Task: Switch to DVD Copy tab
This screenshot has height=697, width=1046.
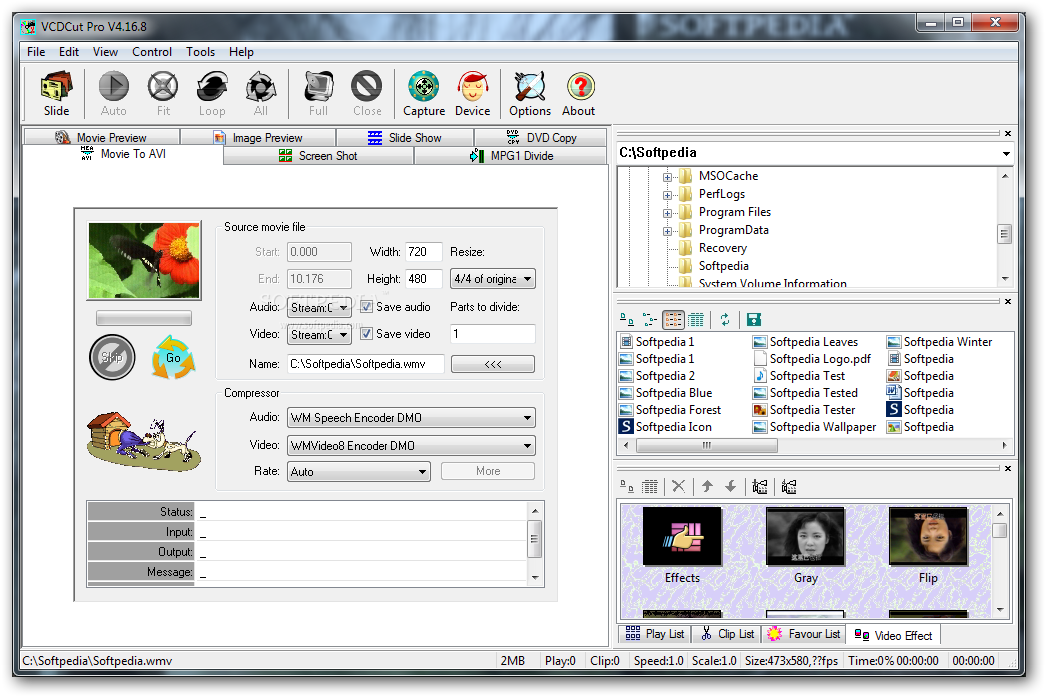Action: click(x=541, y=137)
